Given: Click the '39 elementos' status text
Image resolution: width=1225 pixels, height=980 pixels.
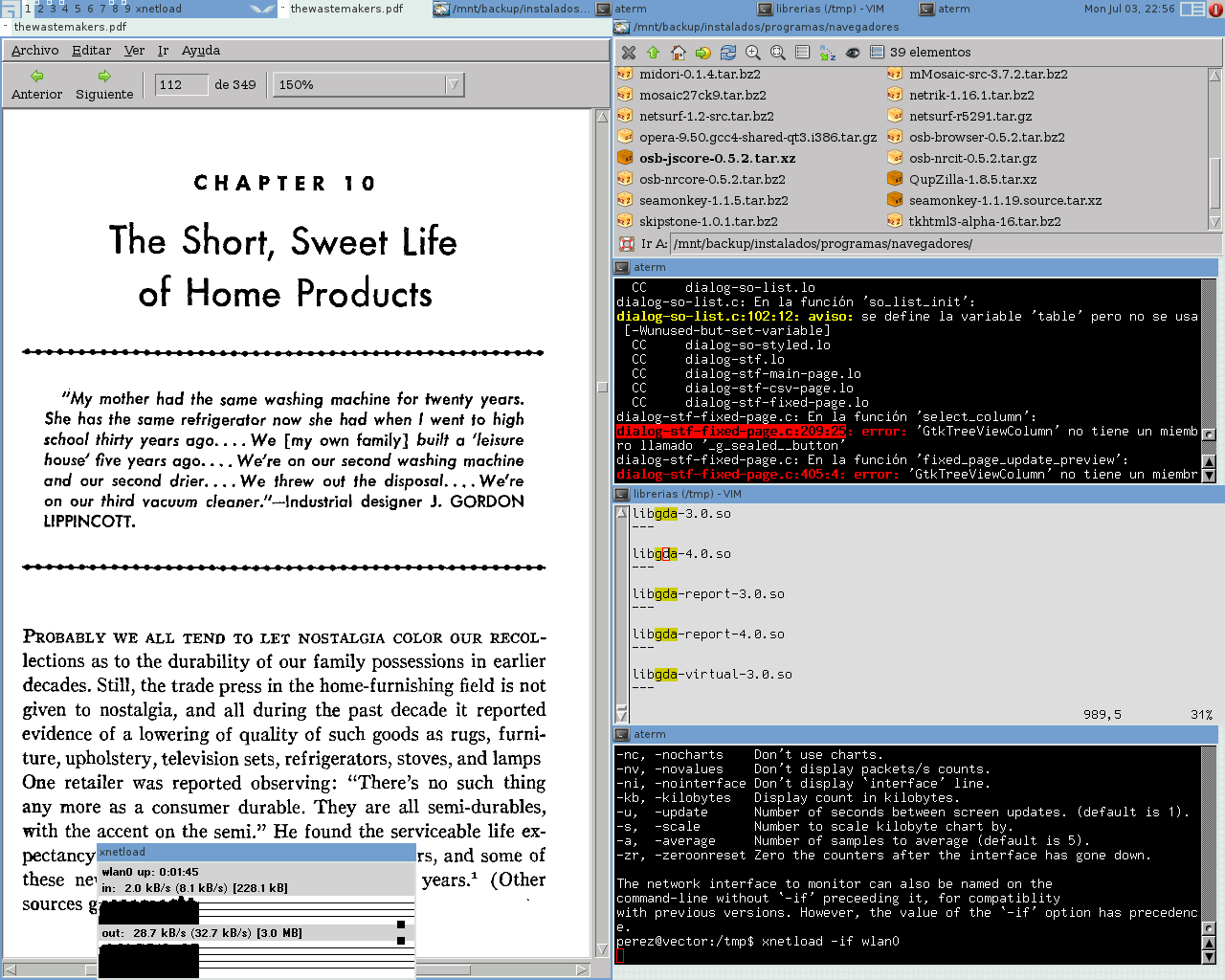Looking at the screenshot, I should coord(930,53).
